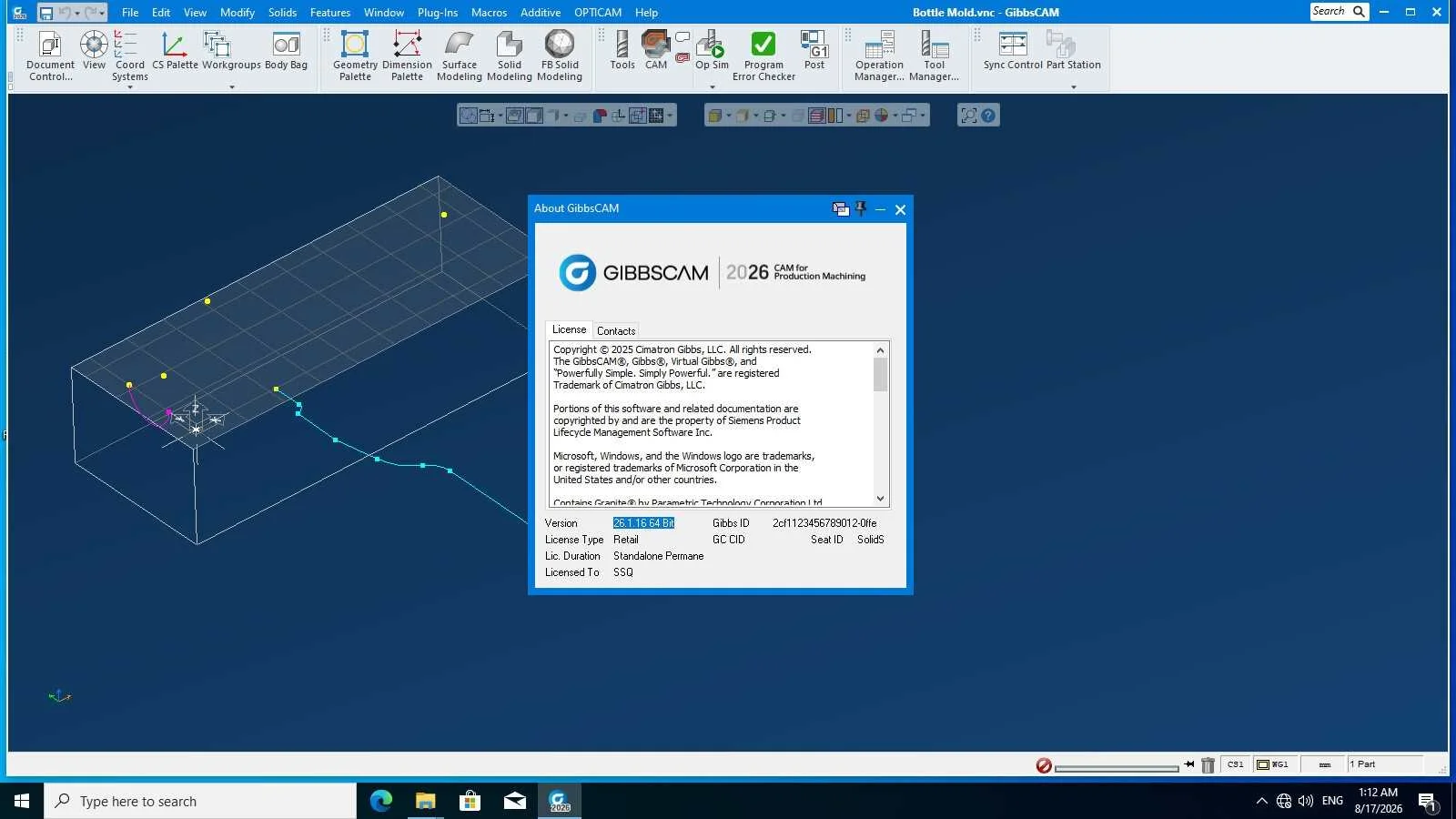
Task: Click the Search box in title bar
Action: tap(1339, 12)
